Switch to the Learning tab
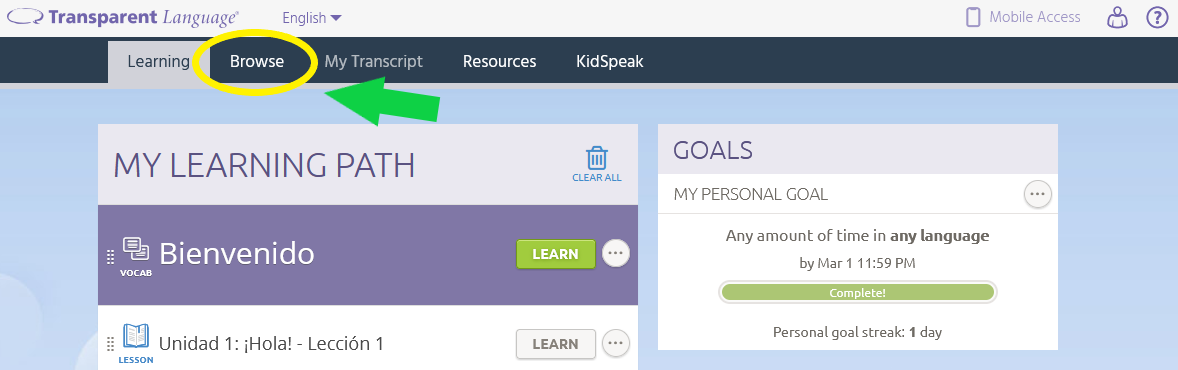 (158, 62)
